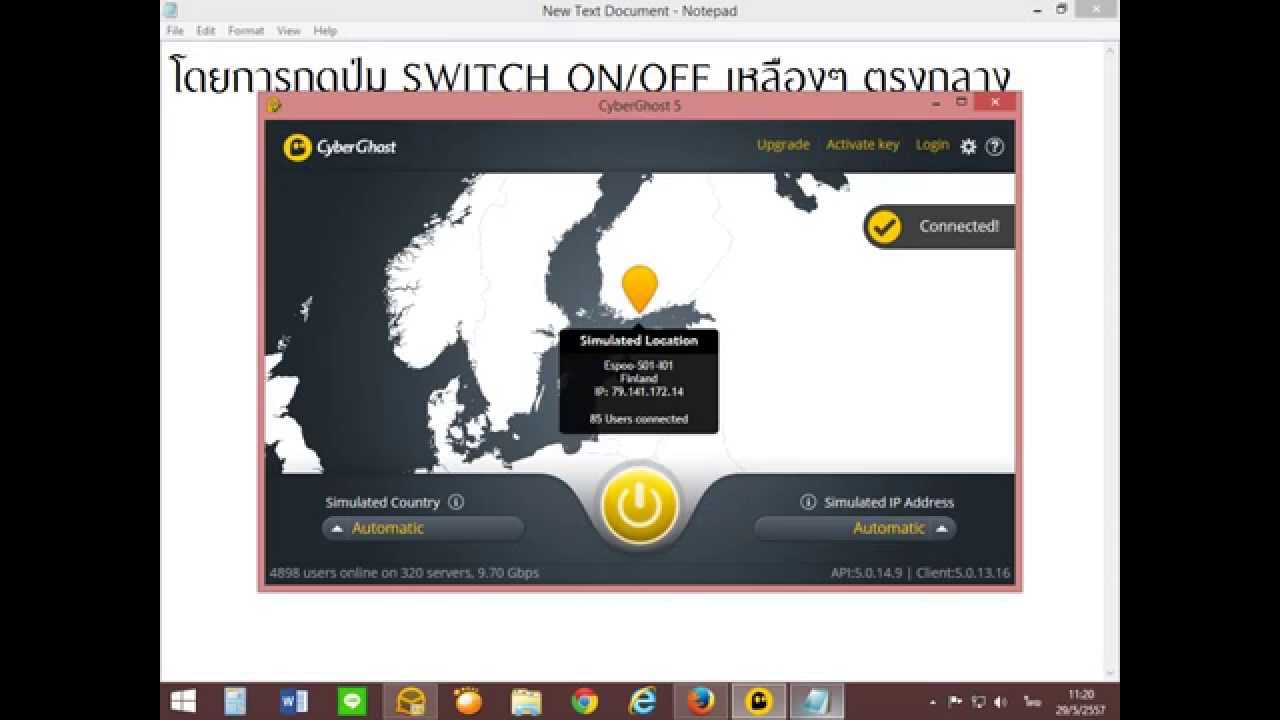This screenshot has width=1280, height=720.
Task: Click the network icon in the system tray
Action: (x=978, y=702)
